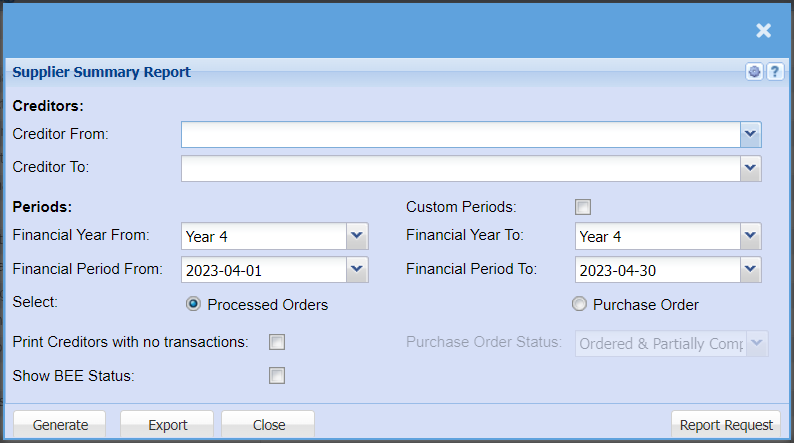Open the Creditor To dropdown arrow
This screenshot has width=794, height=443.
click(751, 168)
